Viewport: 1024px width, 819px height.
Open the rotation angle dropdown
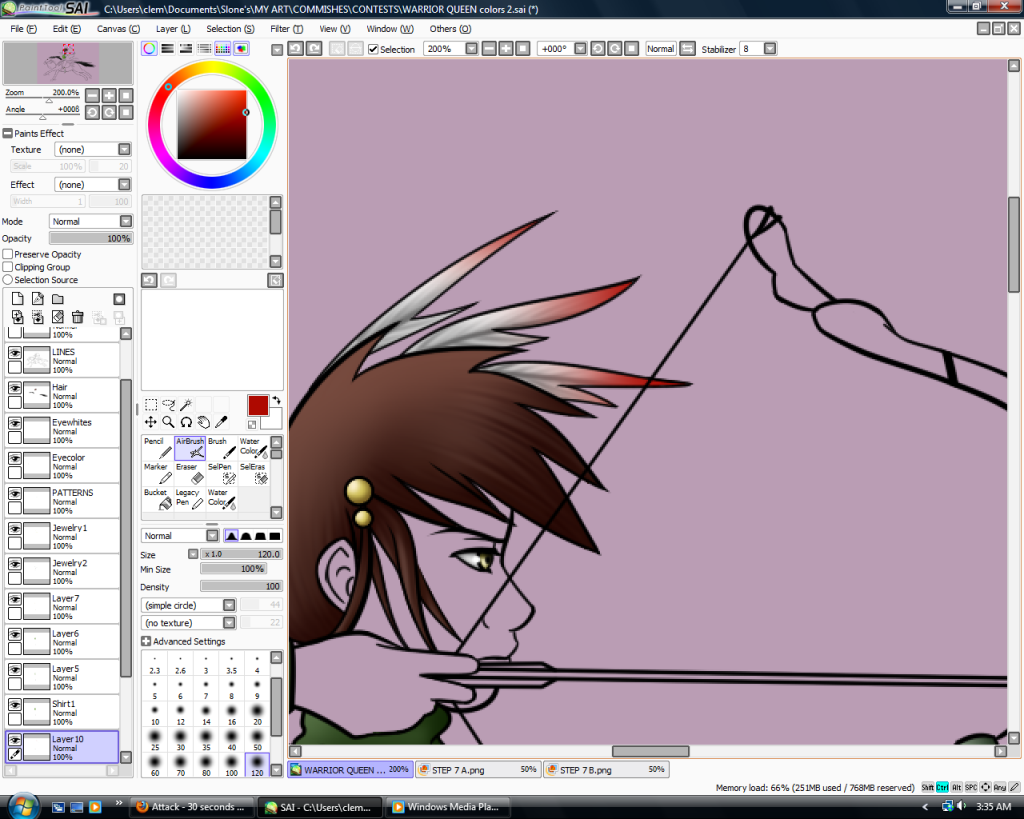(x=580, y=49)
